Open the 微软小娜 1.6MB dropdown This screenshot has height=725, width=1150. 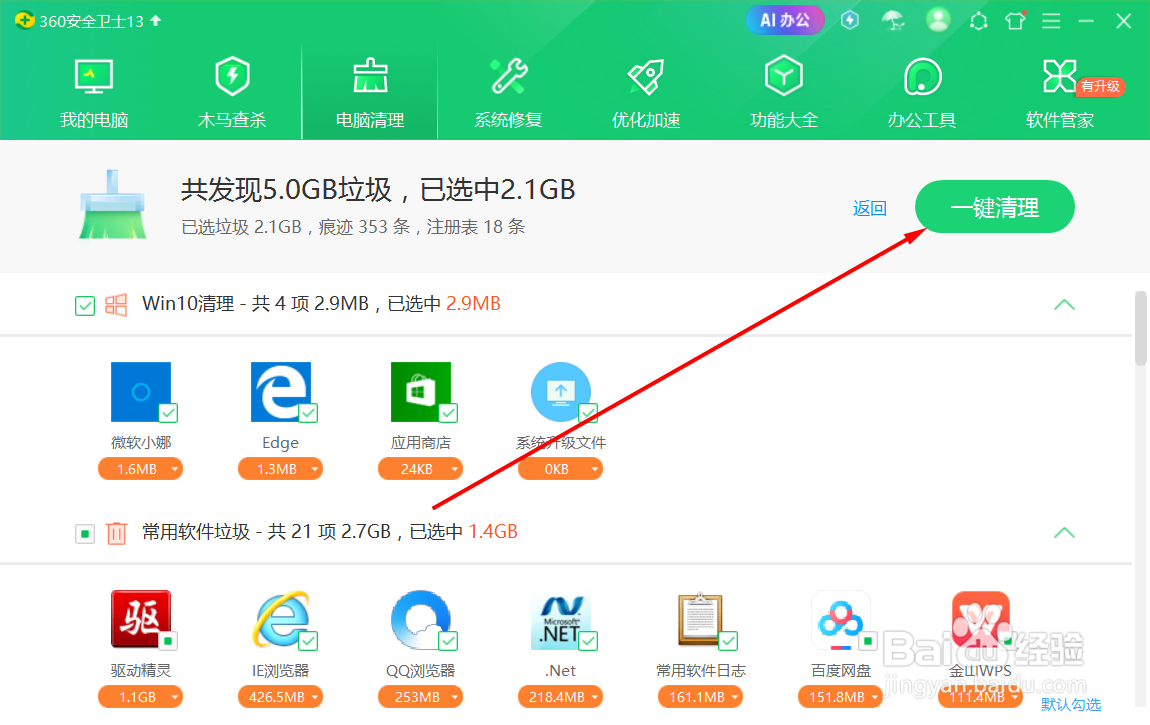point(177,468)
